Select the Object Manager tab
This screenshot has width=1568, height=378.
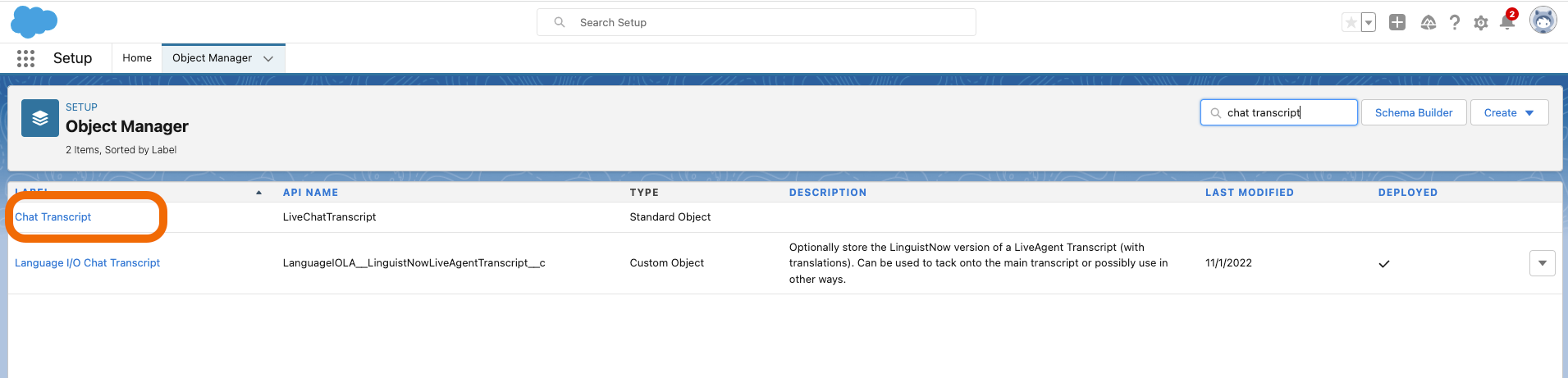(x=212, y=58)
